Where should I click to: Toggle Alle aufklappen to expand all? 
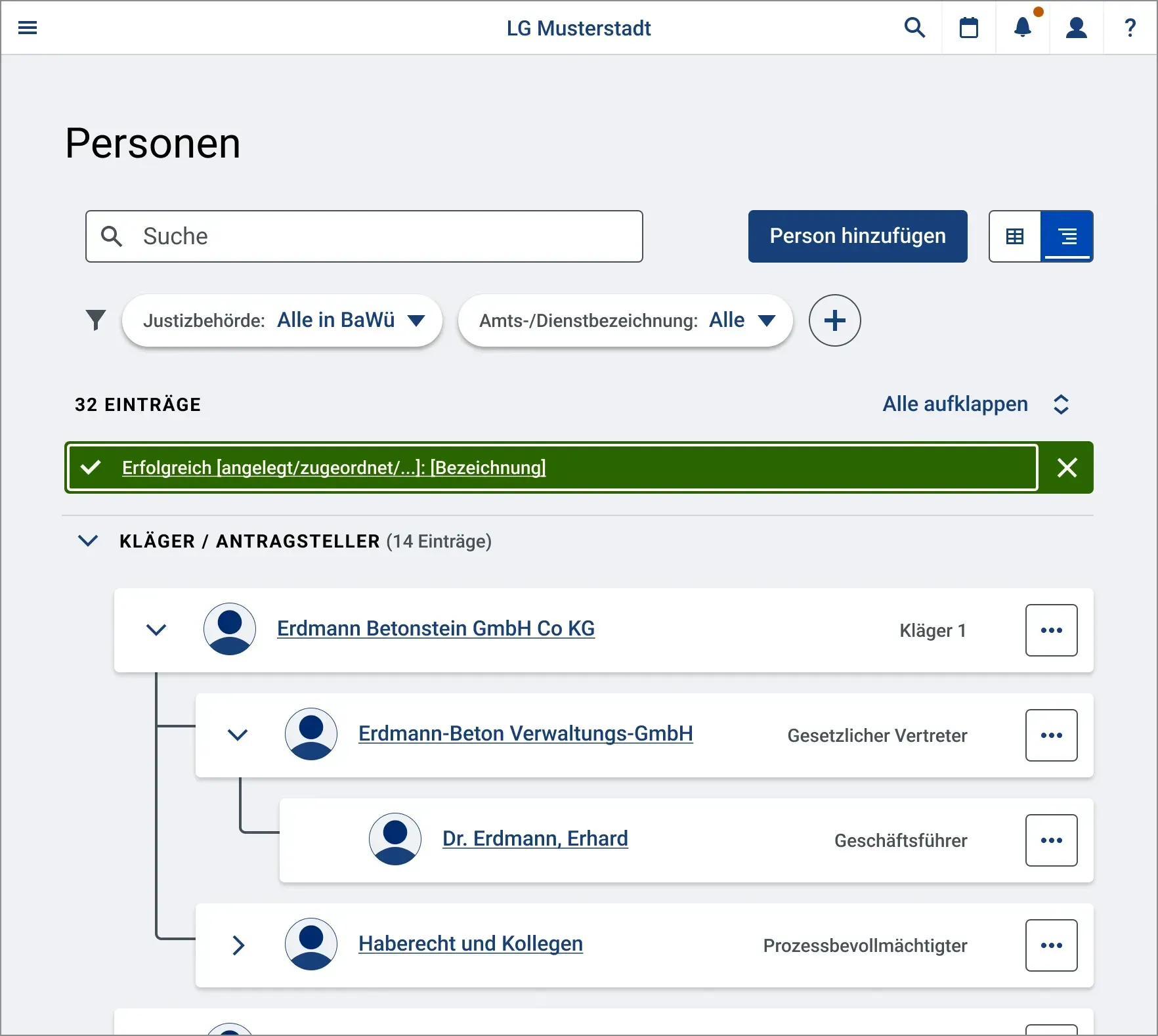click(x=976, y=404)
